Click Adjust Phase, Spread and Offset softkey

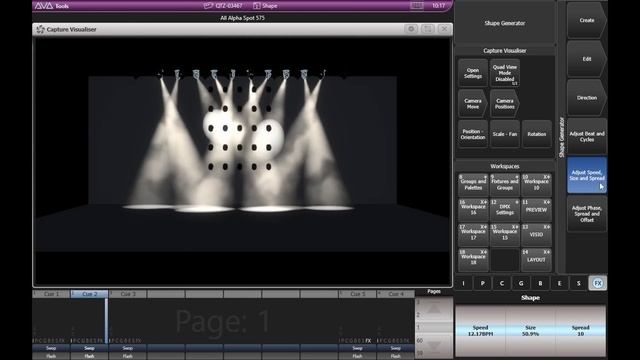point(587,214)
